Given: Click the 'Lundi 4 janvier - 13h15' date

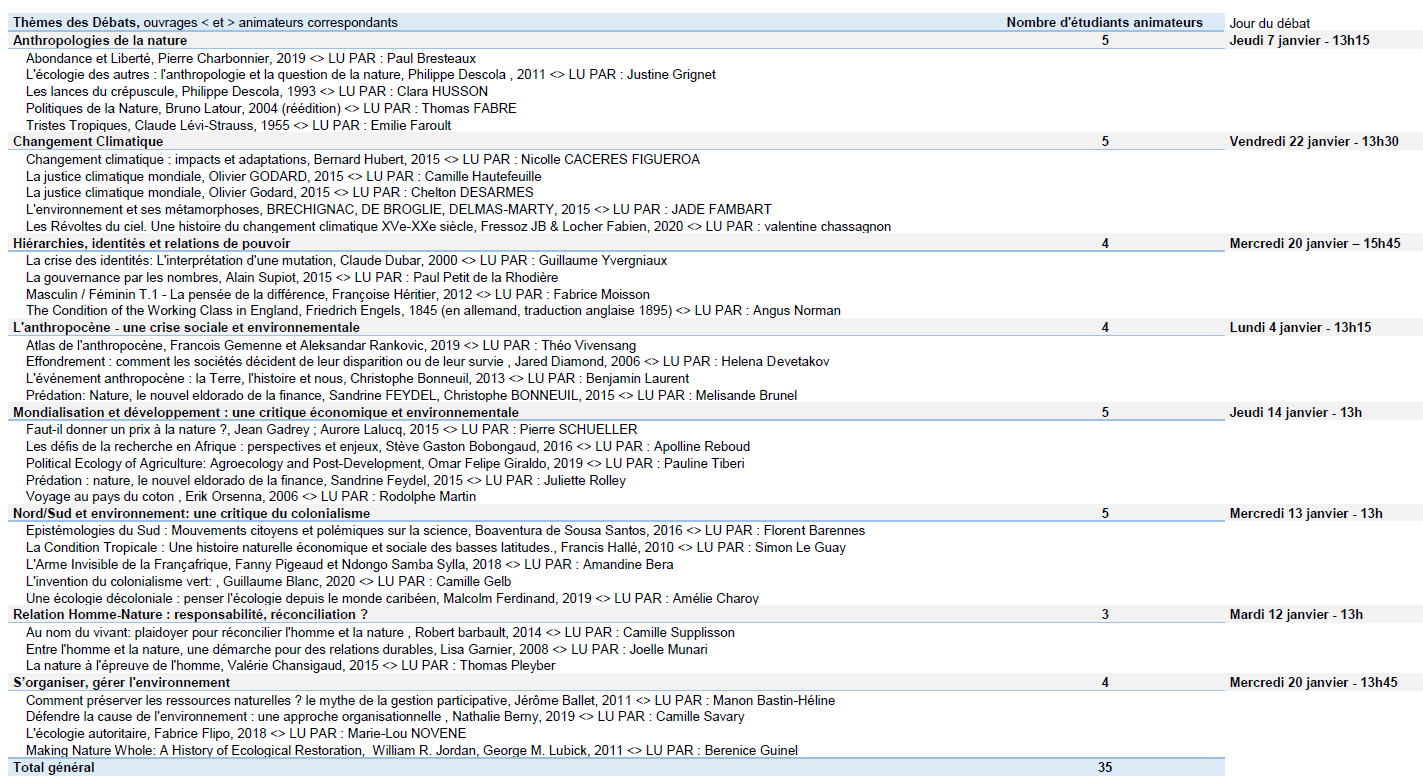Looking at the screenshot, I should (x=1300, y=327).
